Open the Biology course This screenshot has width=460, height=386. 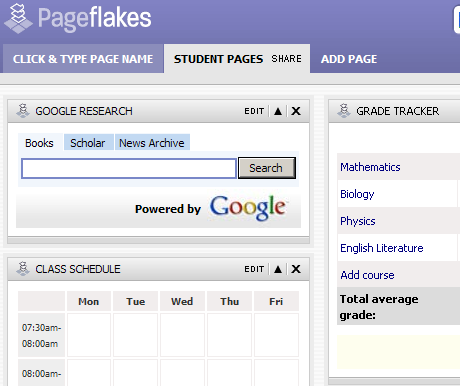click(x=357, y=194)
